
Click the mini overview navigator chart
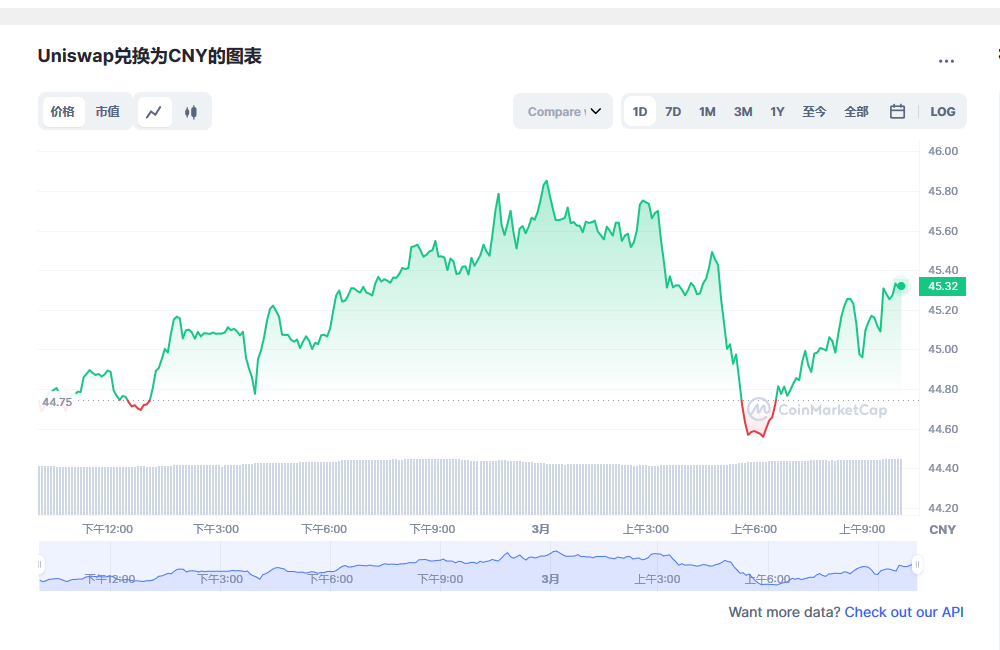tap(478, 566)
